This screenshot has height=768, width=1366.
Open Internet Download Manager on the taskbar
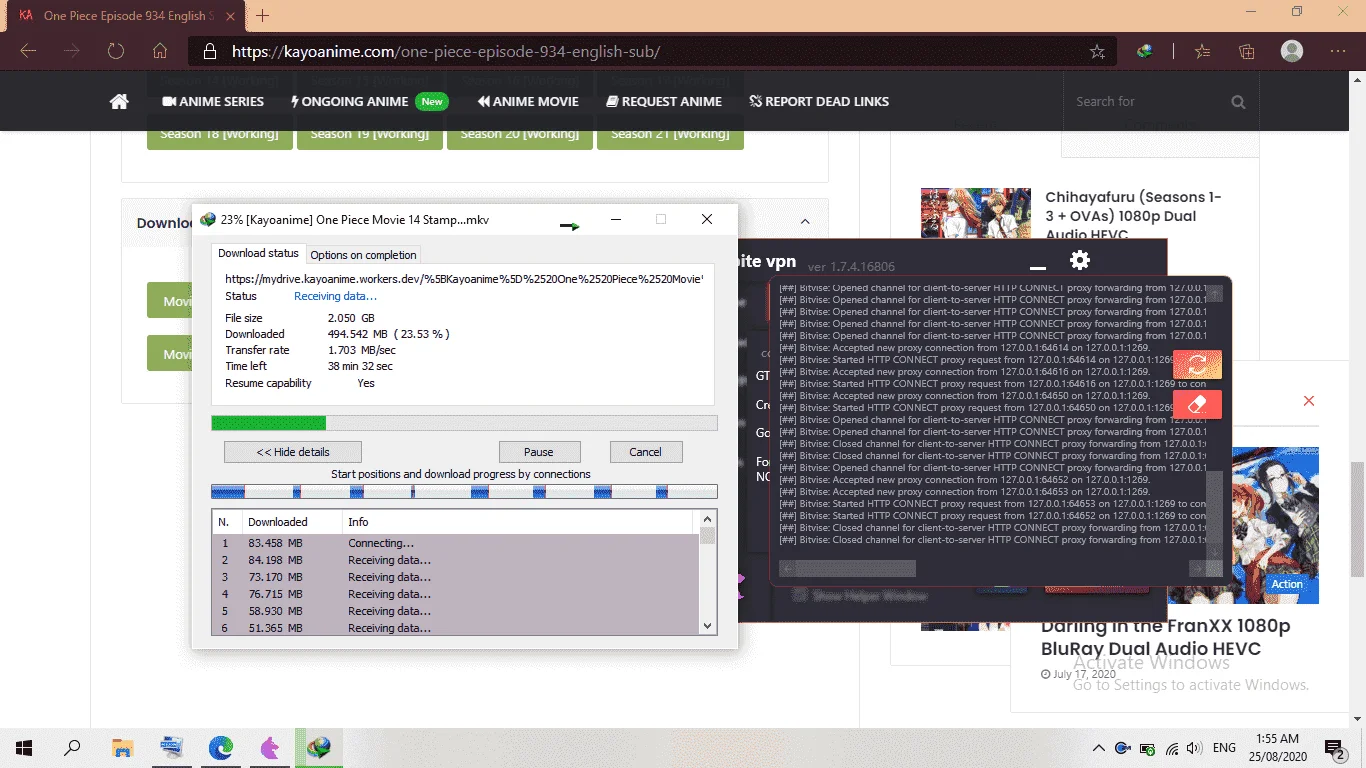pos(318,748)
